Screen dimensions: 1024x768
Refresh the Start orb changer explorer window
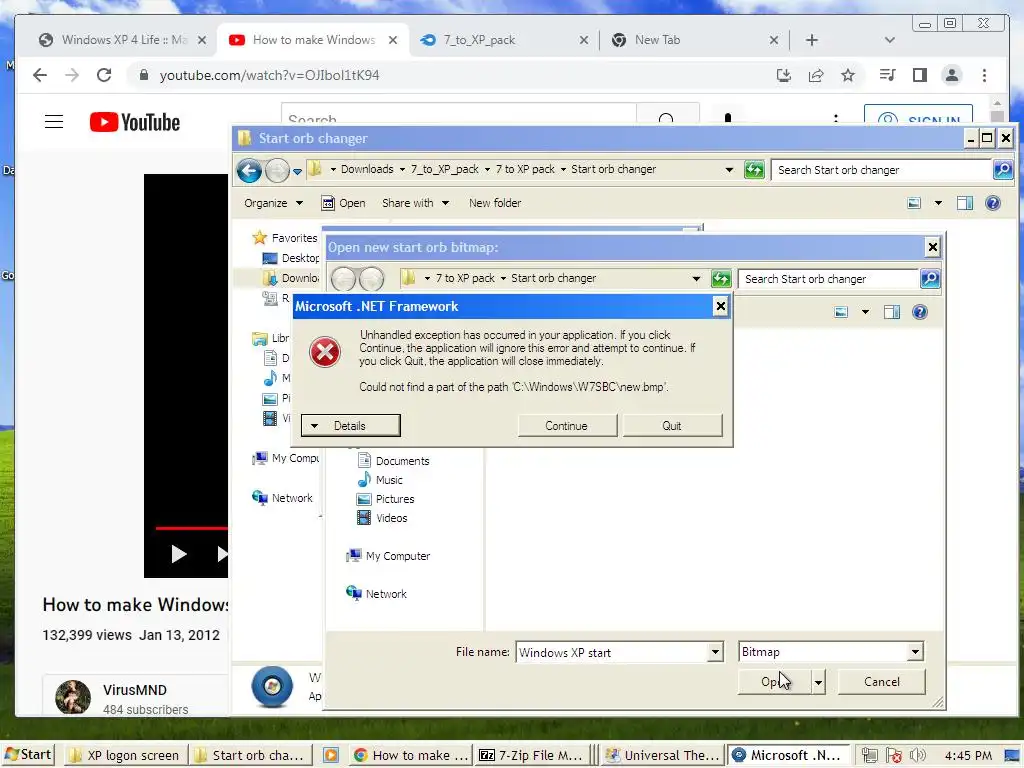click(x=754, y=170)
